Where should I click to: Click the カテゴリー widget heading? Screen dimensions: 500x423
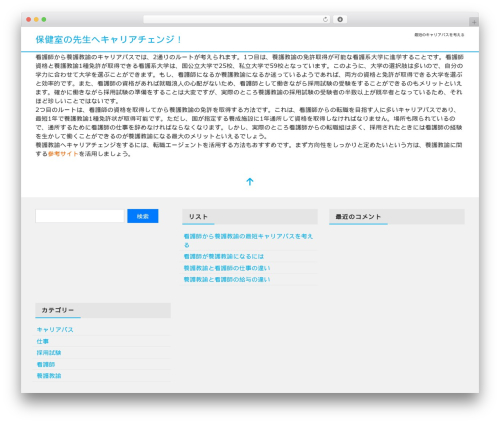58,310
